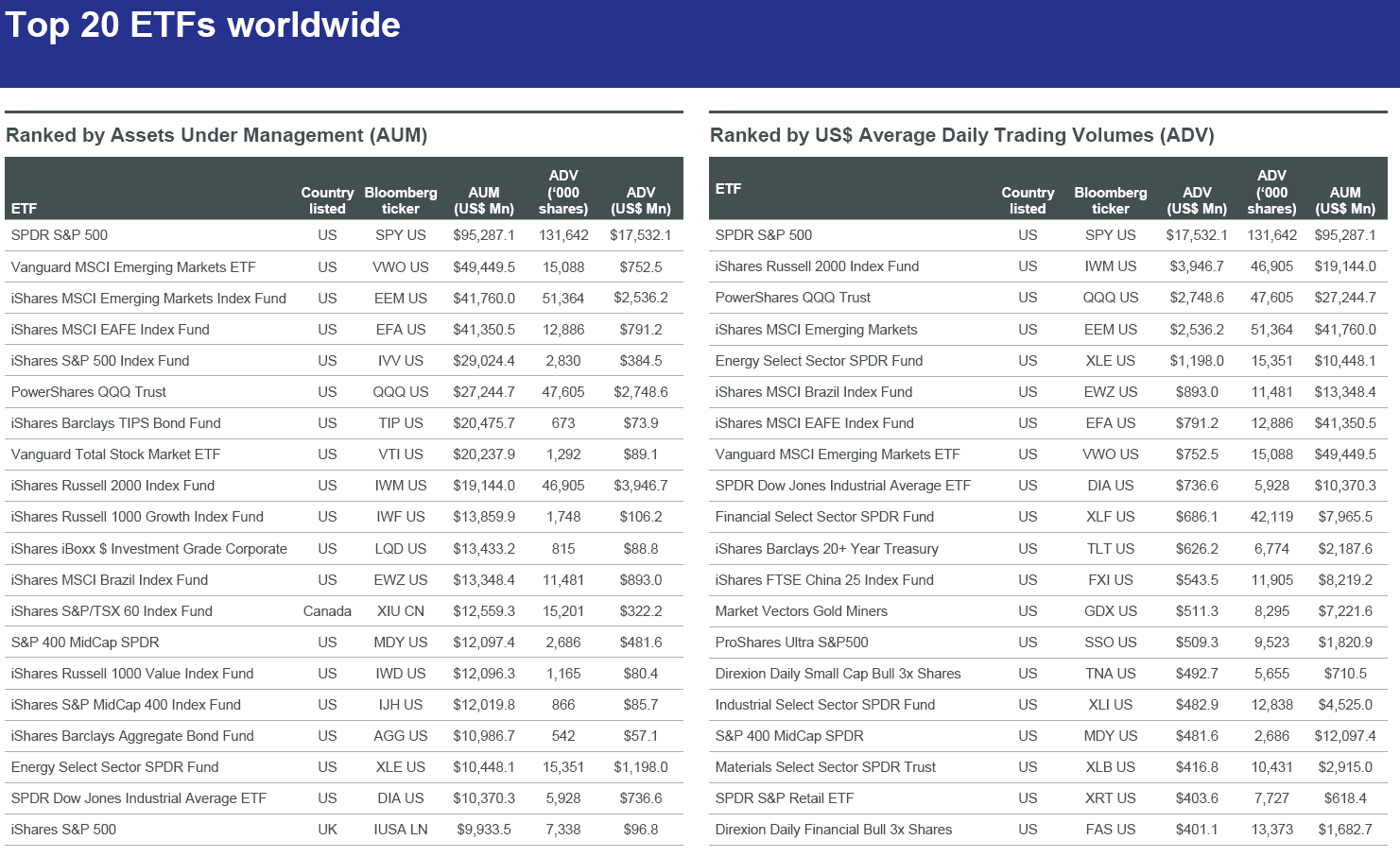Select 'iShares Barclays Aggregate Bond Fund' name
Viewport: 1400px width, 857px height.
[x=132, y=736]
